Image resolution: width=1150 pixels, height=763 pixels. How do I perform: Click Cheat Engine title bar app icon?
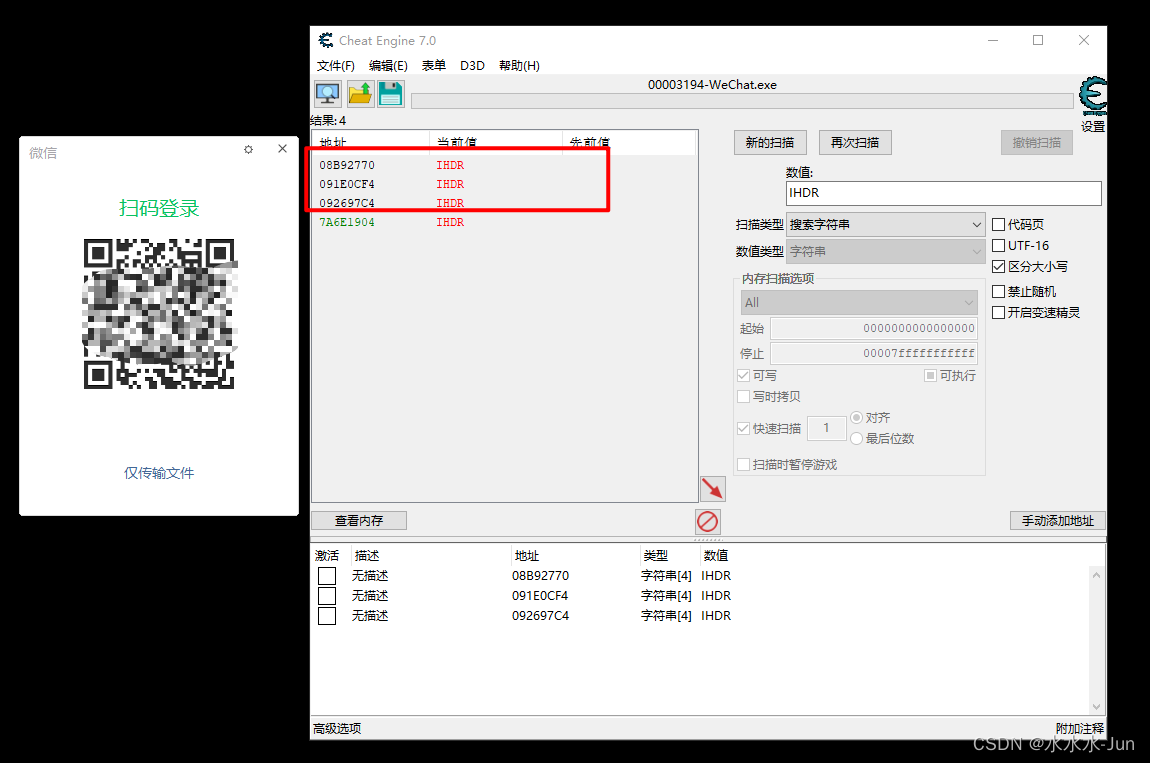(x=326, y=40)
